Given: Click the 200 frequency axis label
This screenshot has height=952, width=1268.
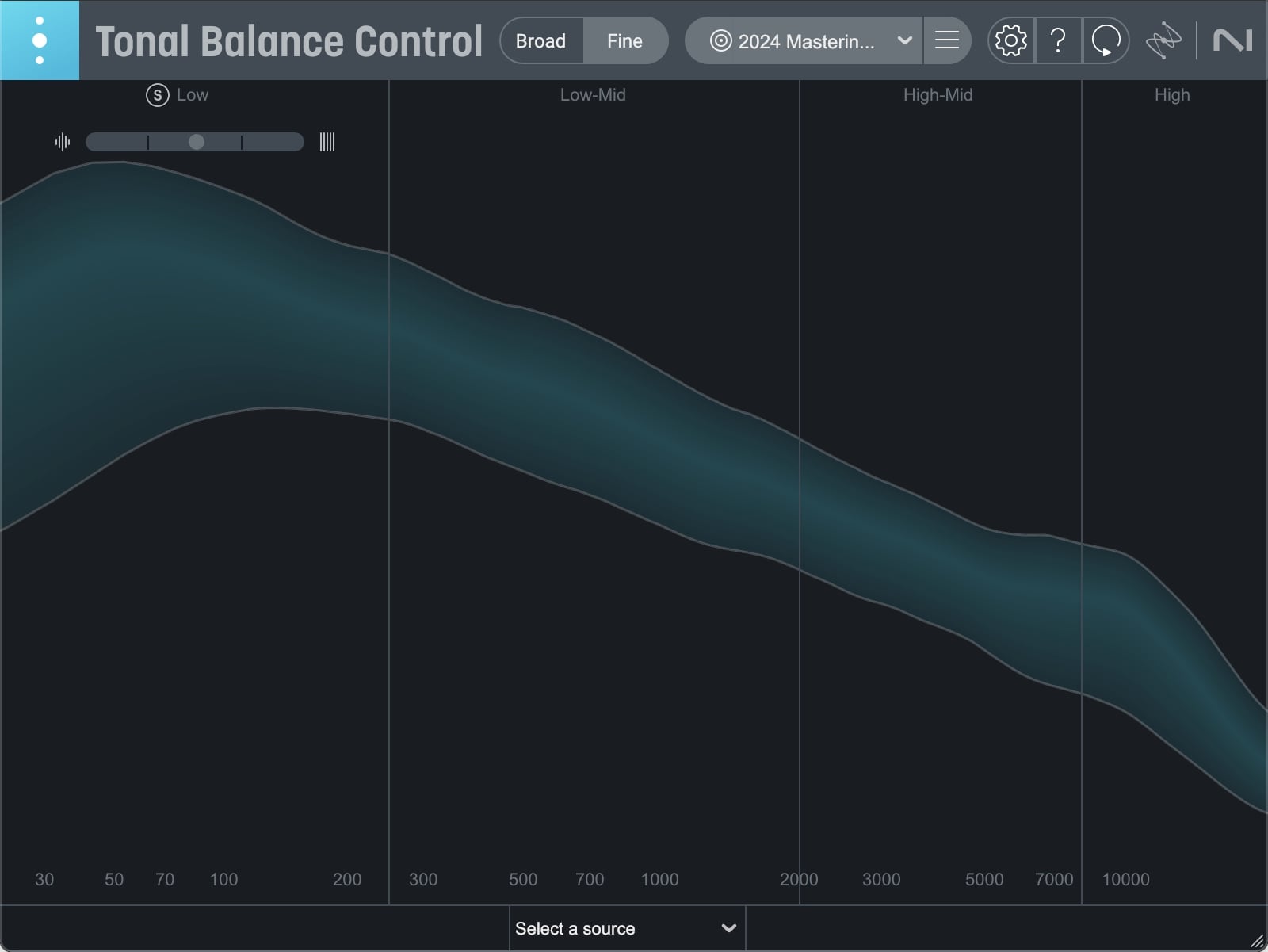Looking at the screenshot, I should 347,879.
